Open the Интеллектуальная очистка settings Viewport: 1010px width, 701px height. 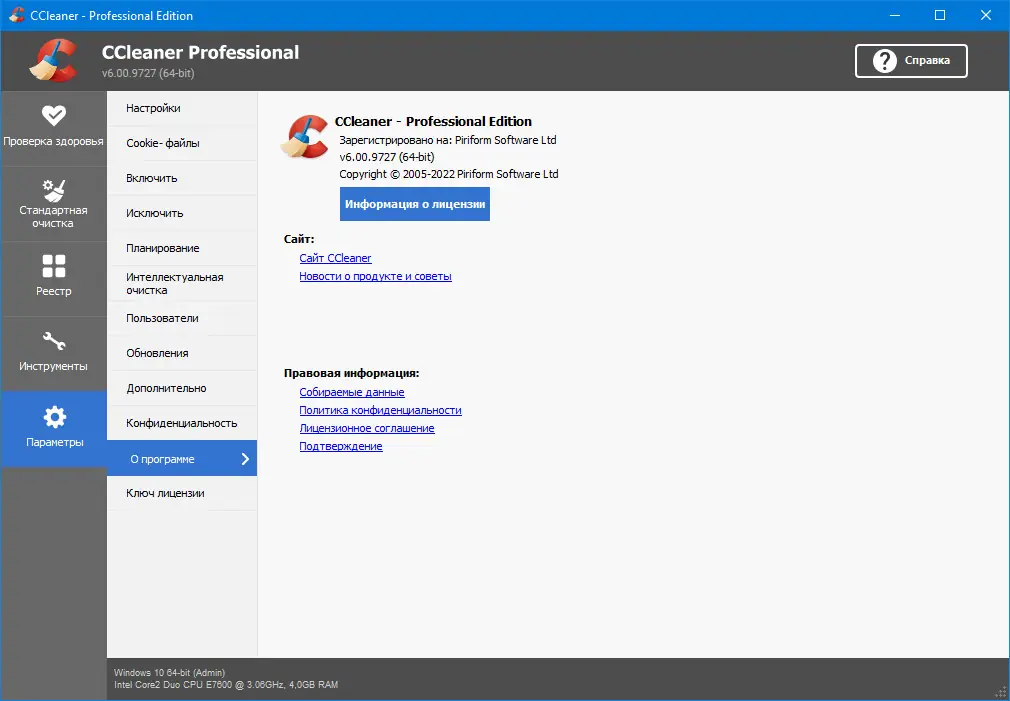(170, 283)
